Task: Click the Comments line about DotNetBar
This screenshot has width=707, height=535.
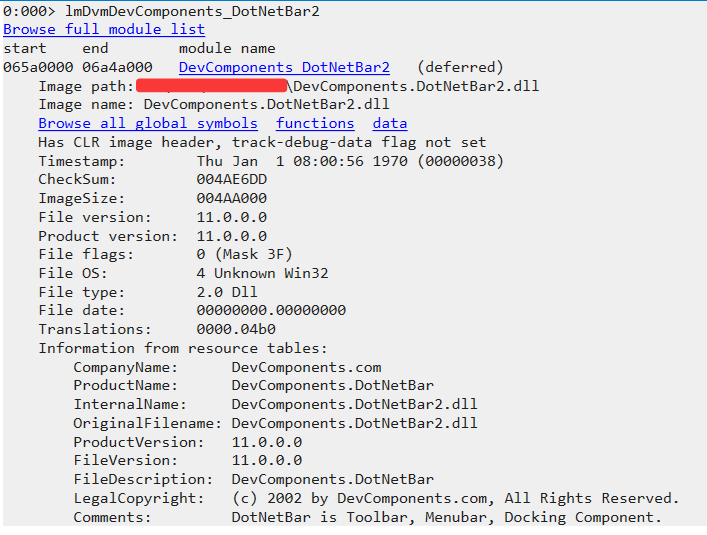Action: point(367,517)
